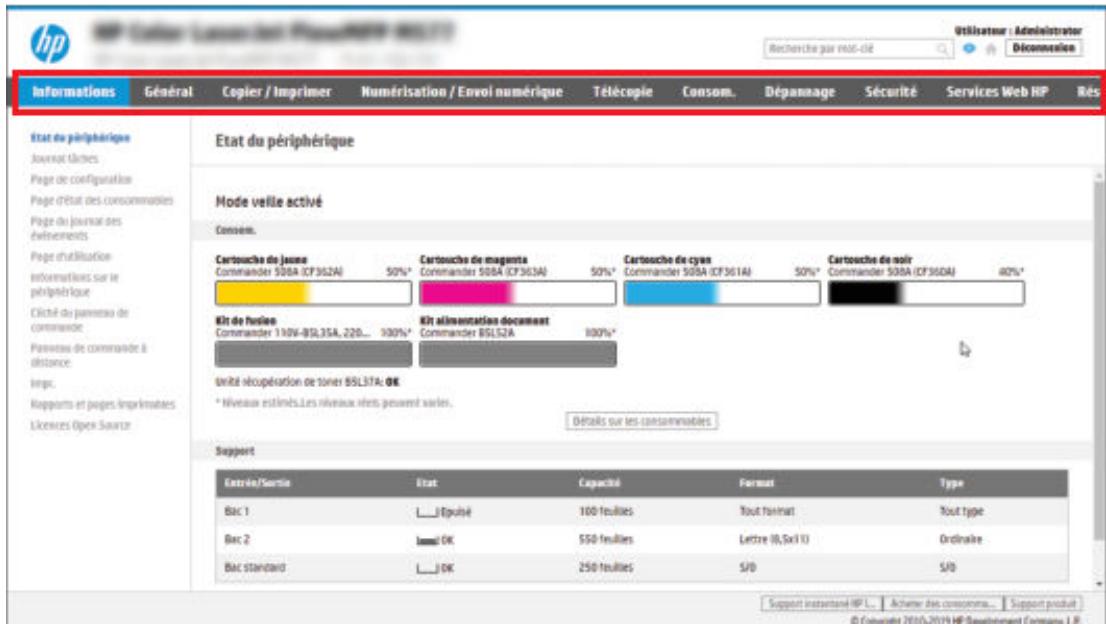Click the Bac 1 tray level icon
1106x629 pixels.
pos(427,512)
